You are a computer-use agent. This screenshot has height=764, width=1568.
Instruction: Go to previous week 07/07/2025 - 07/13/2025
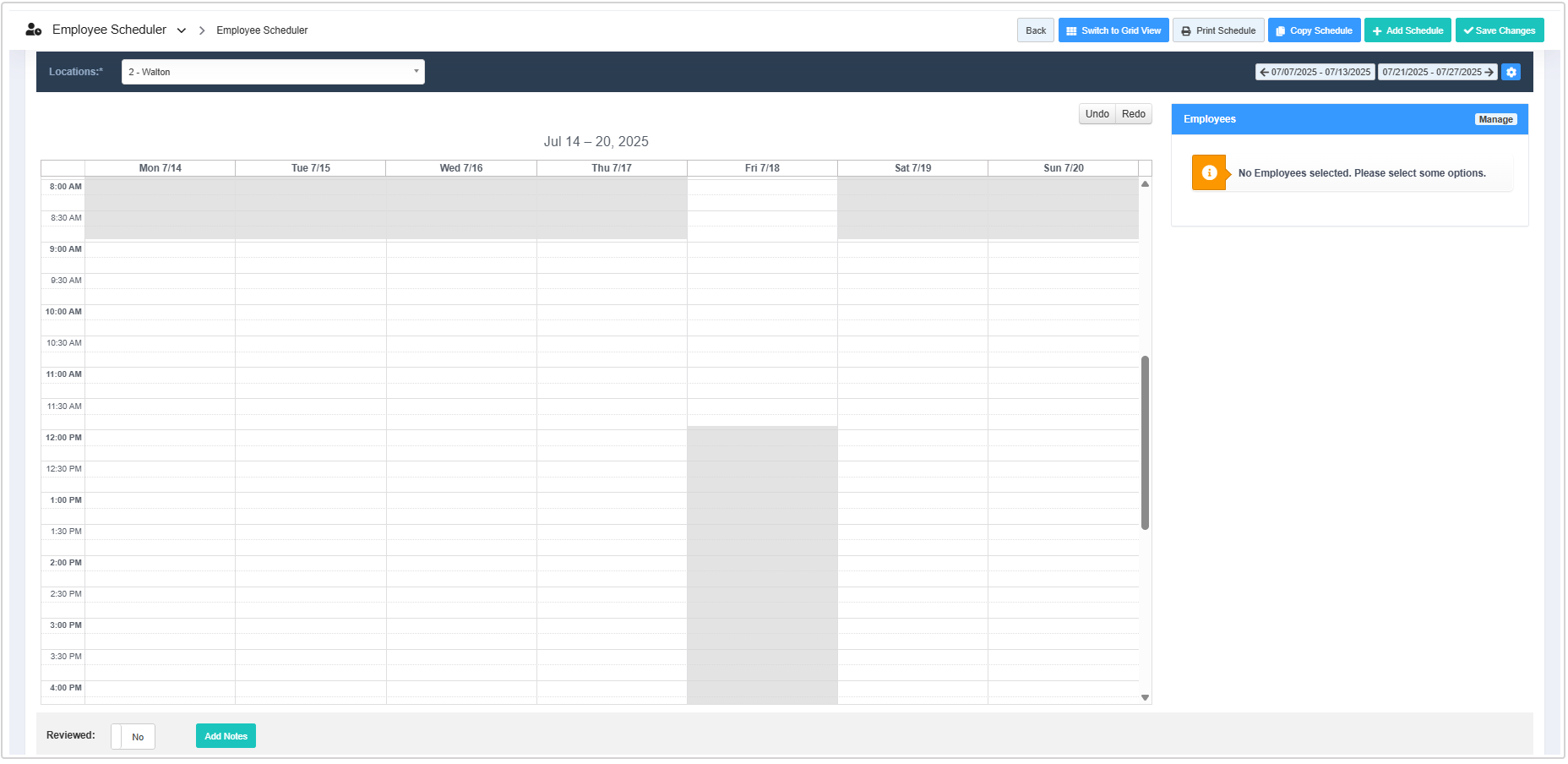1315,72
